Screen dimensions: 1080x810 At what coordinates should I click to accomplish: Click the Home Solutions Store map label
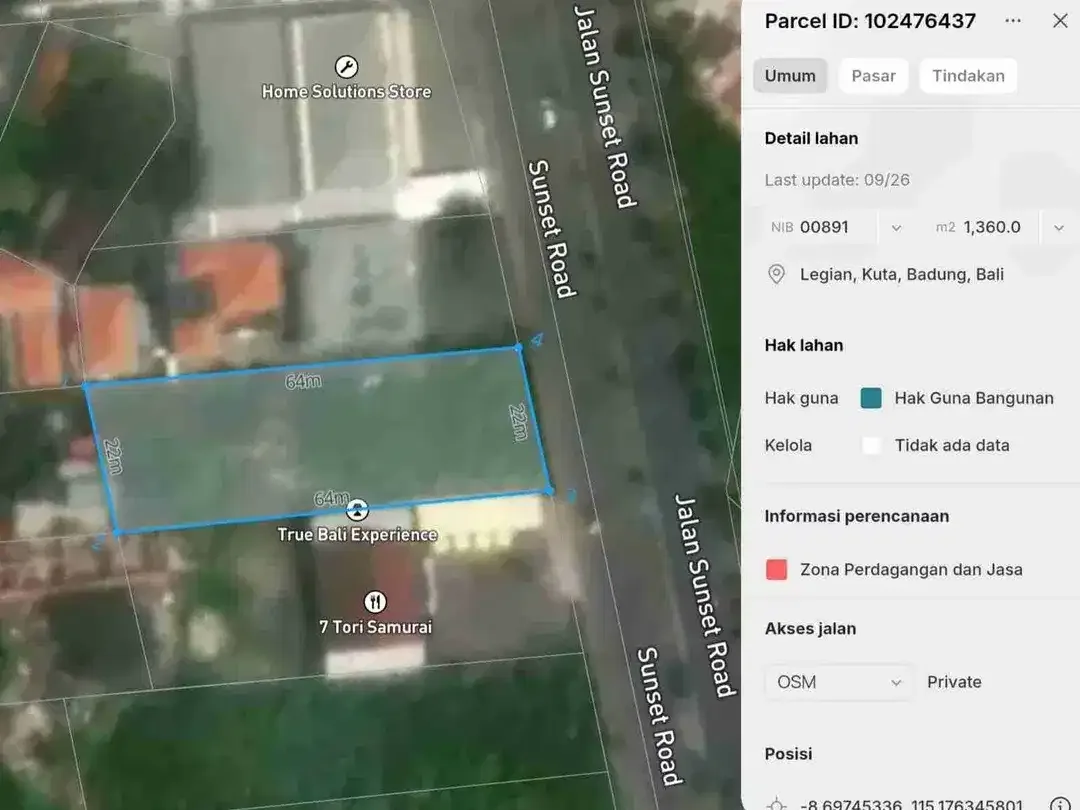click(x=346, y=92)
